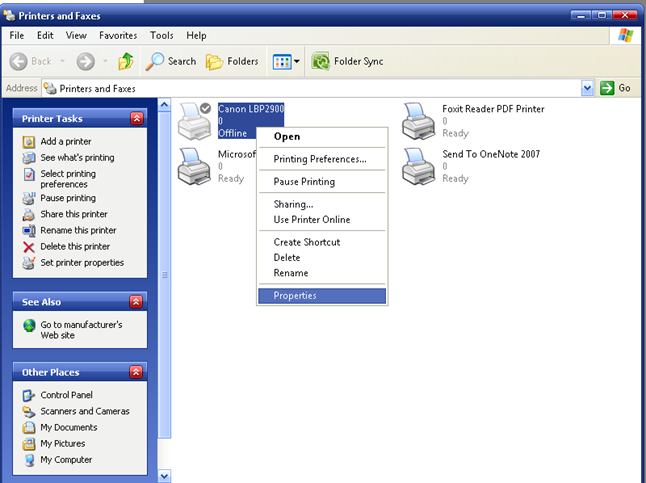Click the Scanners and Cameras link
This screenshot has height=483, width=646.
(85, 411)
